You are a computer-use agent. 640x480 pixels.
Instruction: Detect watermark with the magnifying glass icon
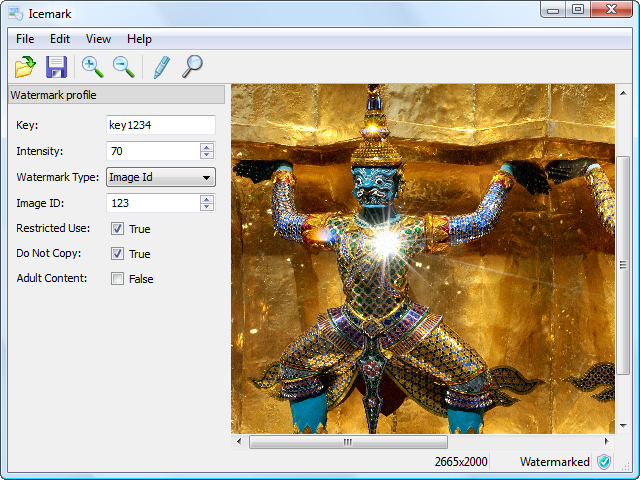[192, 67]
